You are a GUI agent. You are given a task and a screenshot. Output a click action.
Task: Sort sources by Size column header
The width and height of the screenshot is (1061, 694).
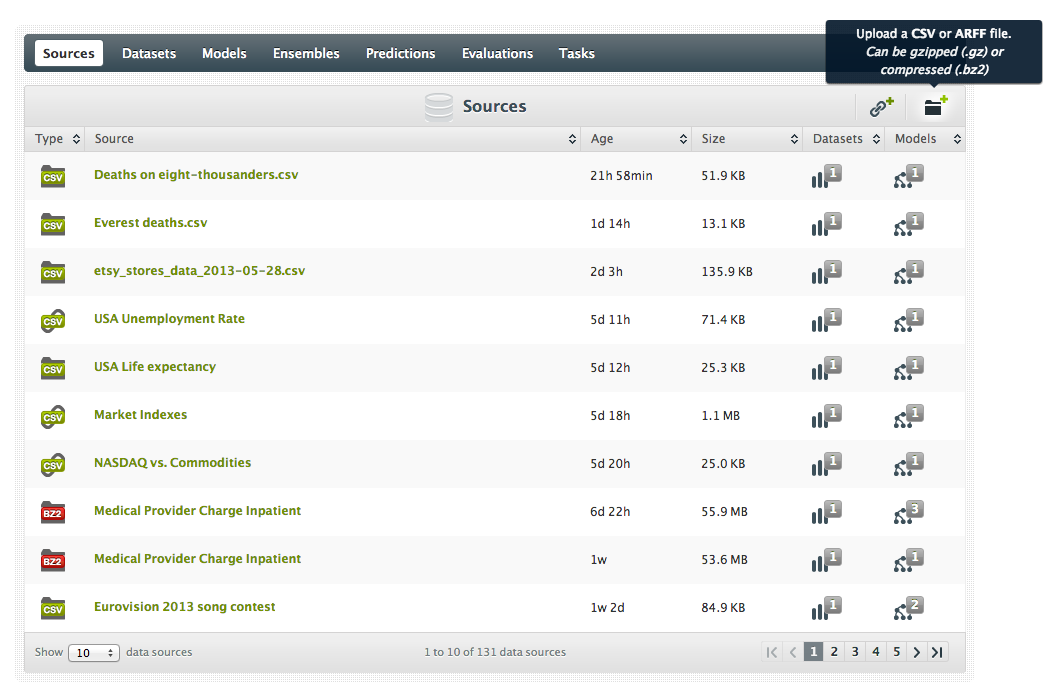(x=748, y=139)
